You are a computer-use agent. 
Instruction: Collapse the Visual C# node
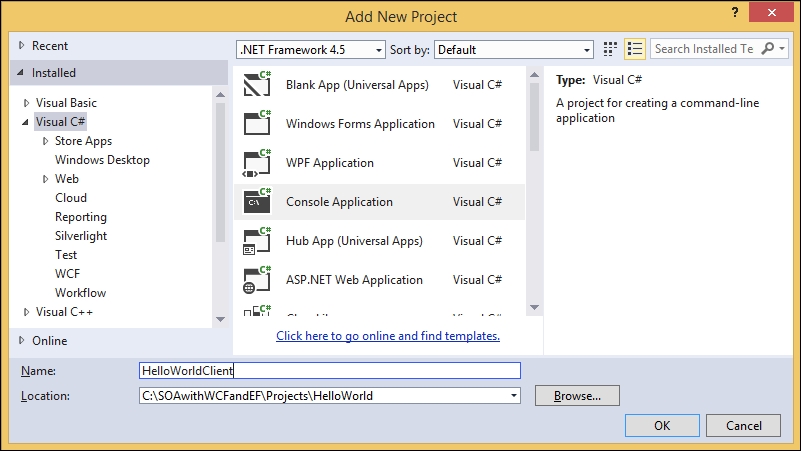click(x=25, y=122)
